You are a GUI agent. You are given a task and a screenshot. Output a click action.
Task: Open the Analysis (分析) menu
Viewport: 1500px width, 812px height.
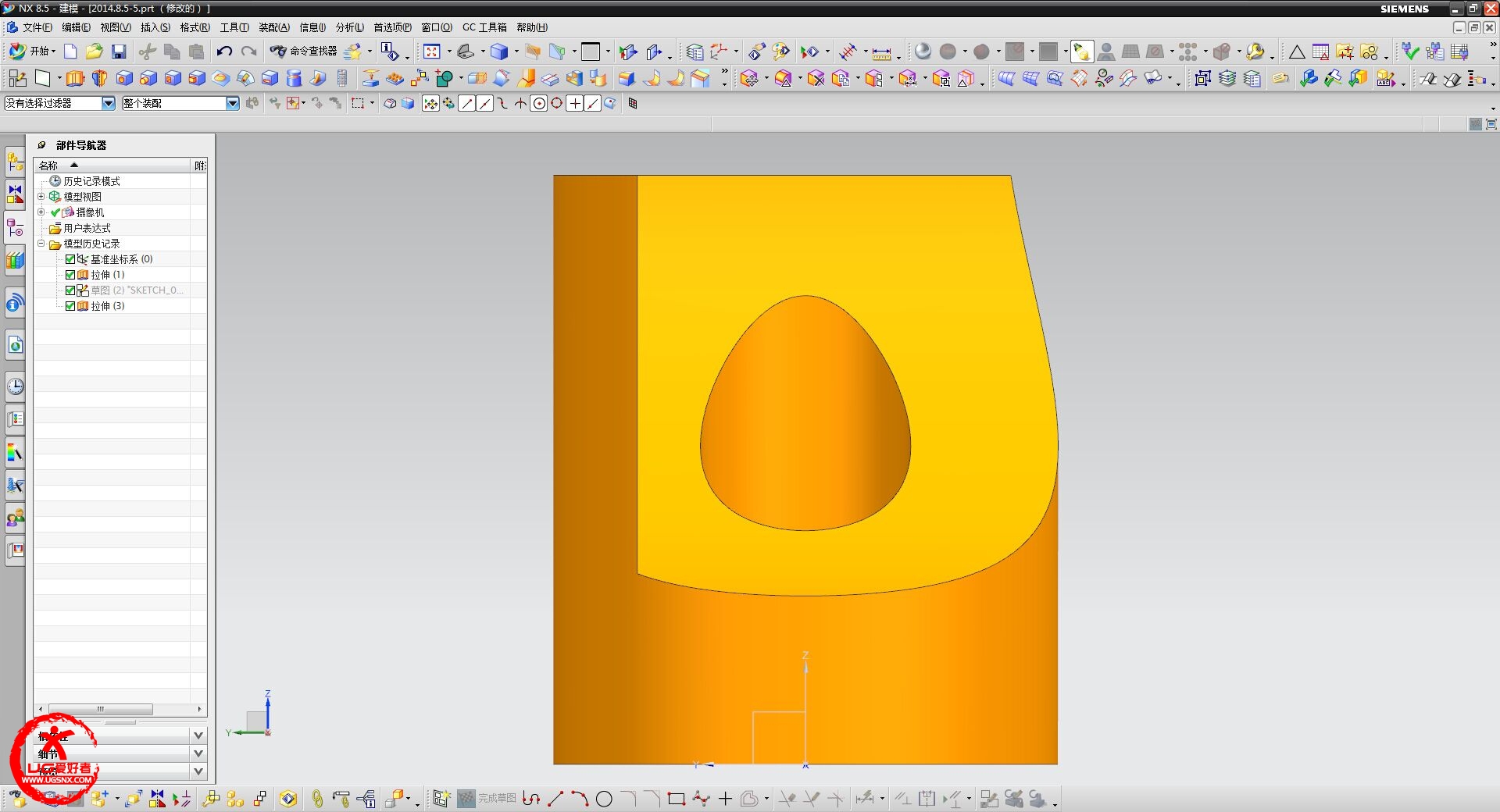click(x=349, y=27)
